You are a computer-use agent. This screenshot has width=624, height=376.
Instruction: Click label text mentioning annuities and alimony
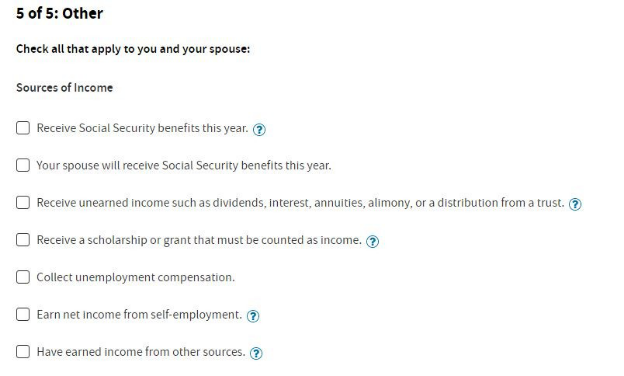click(300, 203)
